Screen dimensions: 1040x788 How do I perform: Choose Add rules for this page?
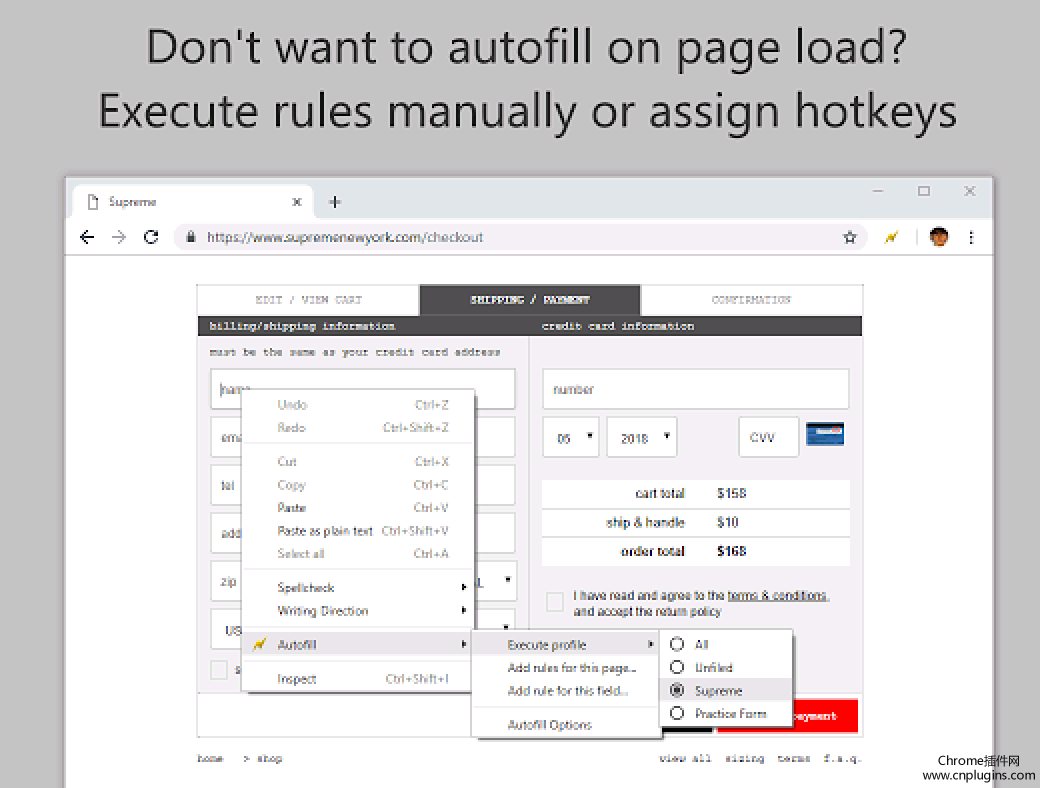pos(566,668)
